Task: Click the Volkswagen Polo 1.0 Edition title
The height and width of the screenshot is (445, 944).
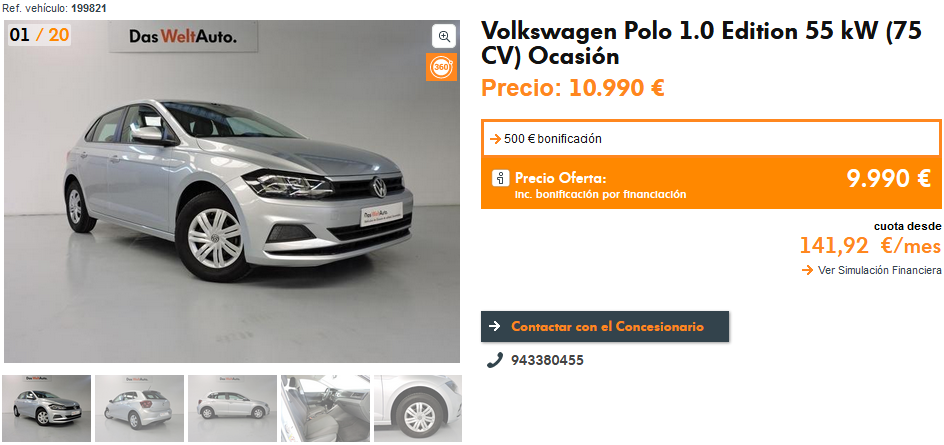Action: [x=701, y=43]
